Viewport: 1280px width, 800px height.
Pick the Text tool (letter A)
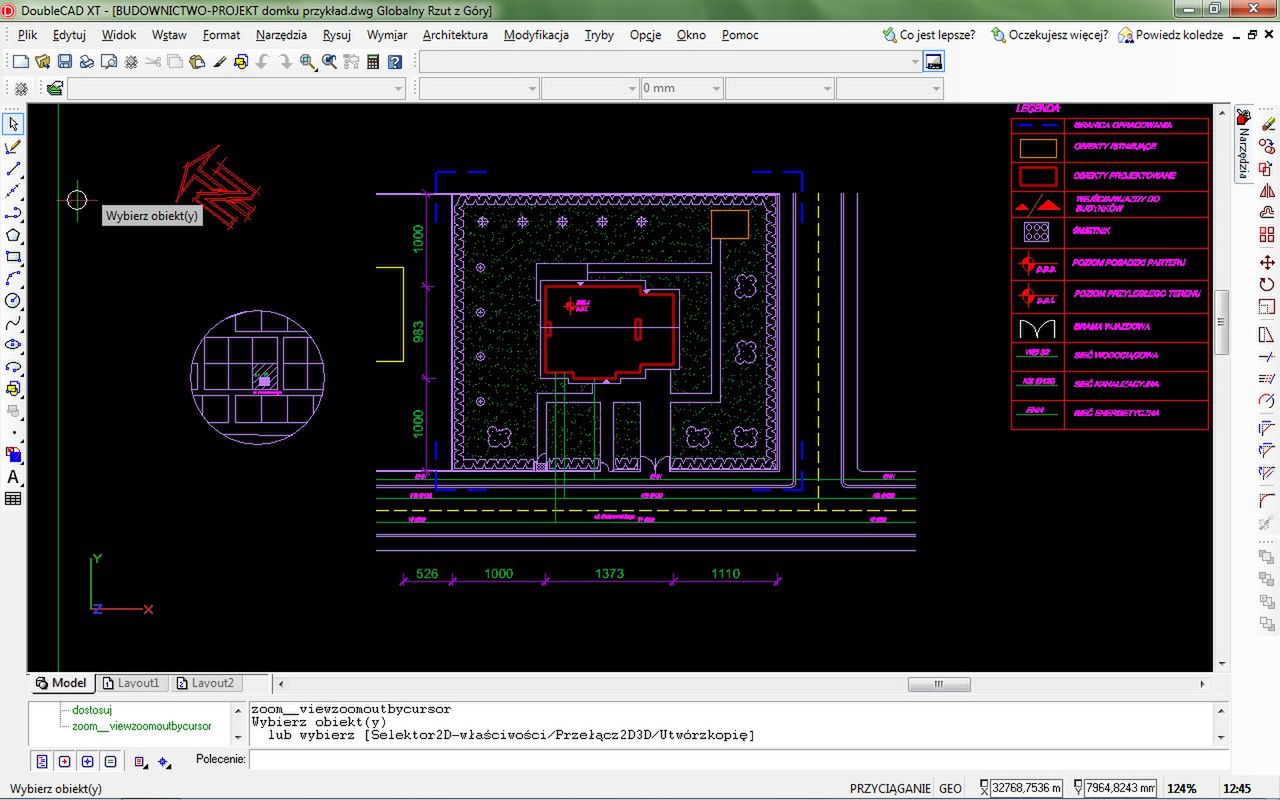click(13, 477)
